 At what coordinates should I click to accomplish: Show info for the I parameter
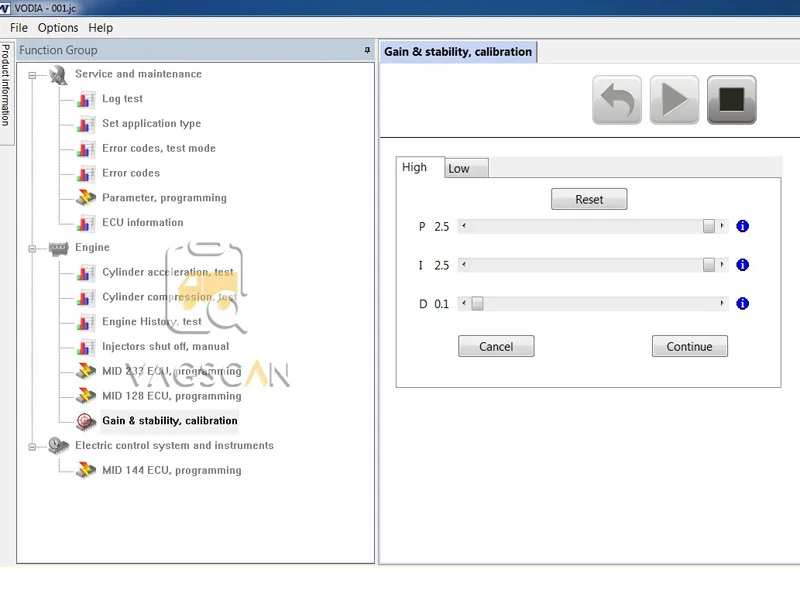(x=742, y=265)
